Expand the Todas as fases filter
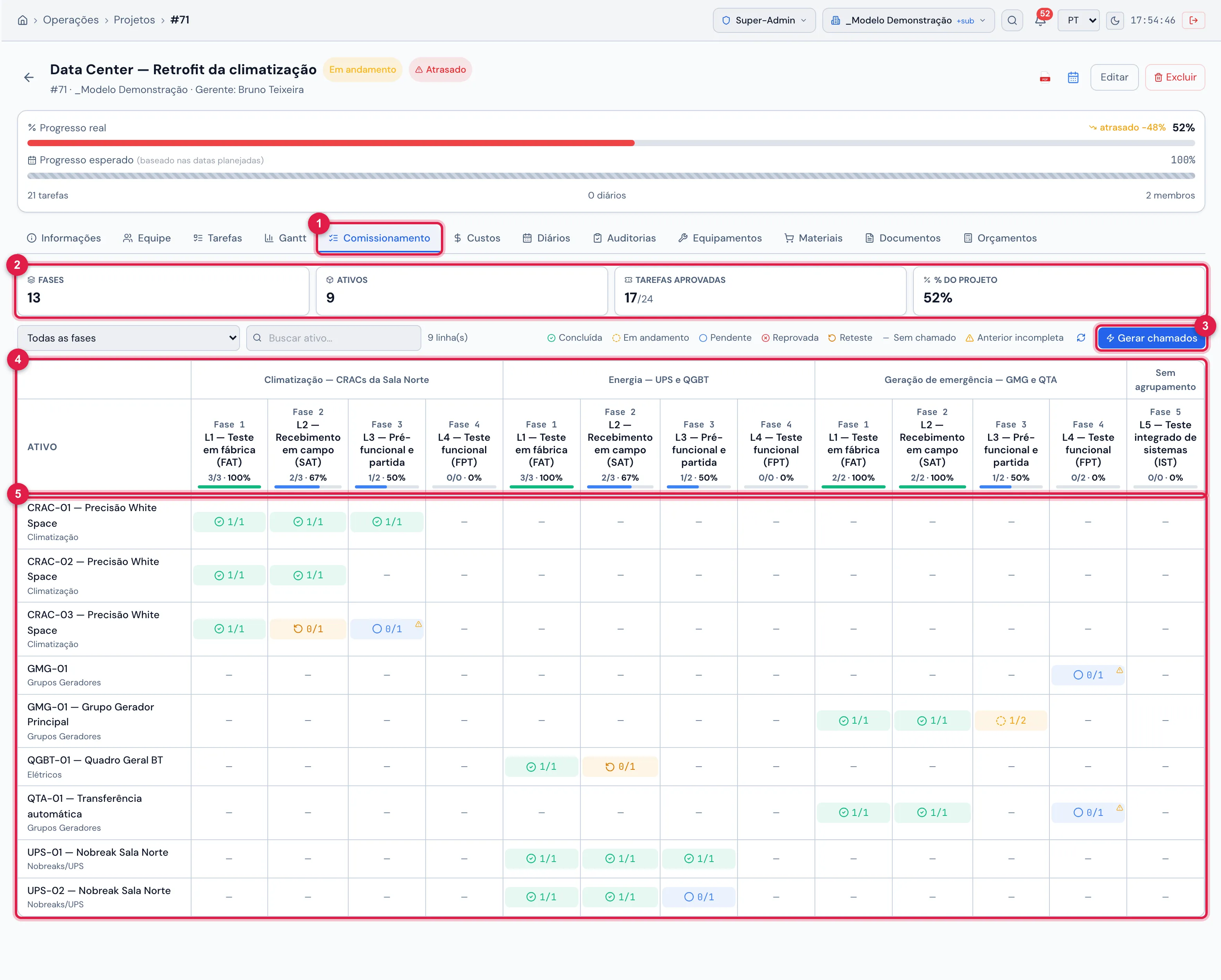This screenshot has height=980, width=1221. [x=129, y=338]
